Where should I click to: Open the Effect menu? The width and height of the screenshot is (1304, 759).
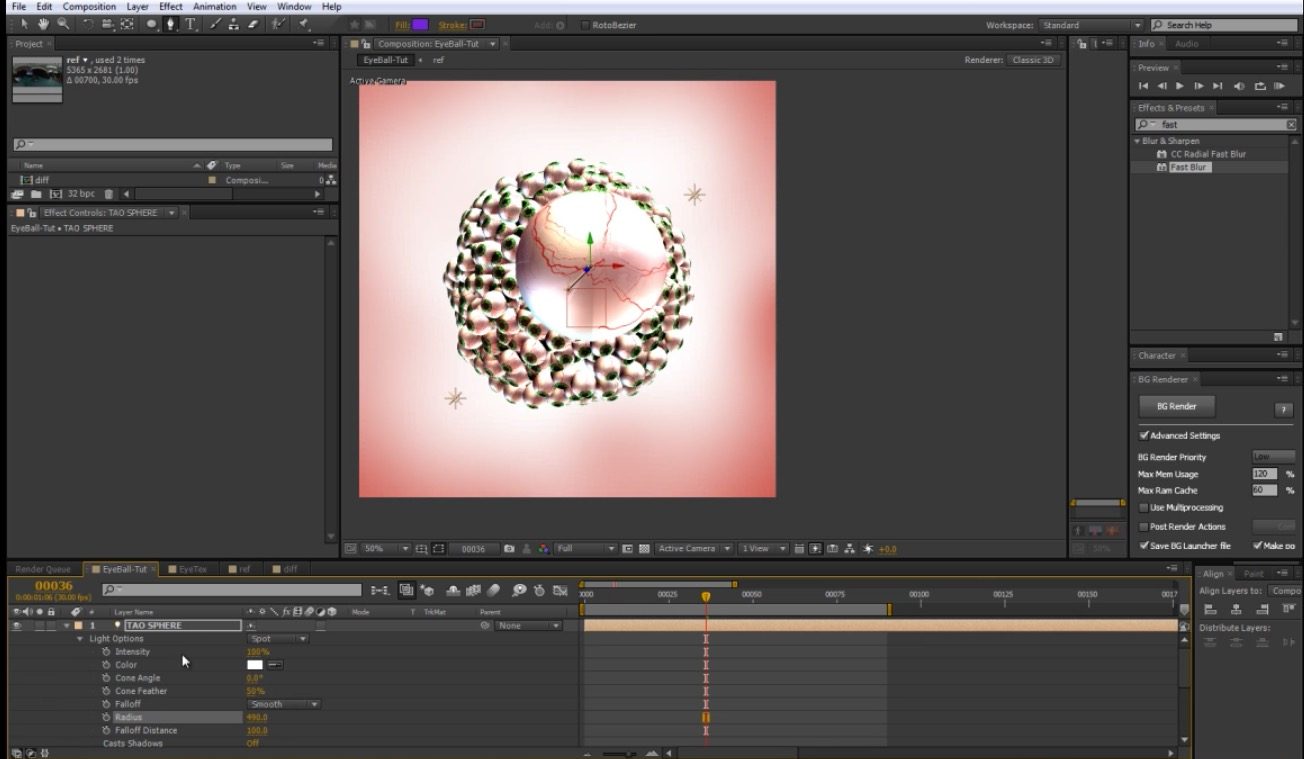(171, 6)
